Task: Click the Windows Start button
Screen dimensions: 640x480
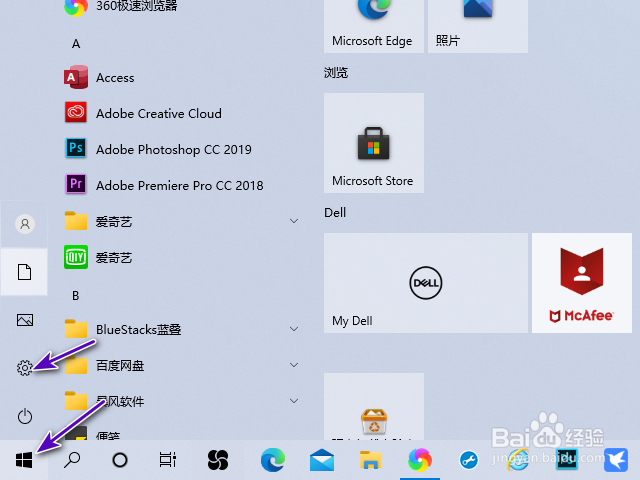Action: tap(24, 460)
